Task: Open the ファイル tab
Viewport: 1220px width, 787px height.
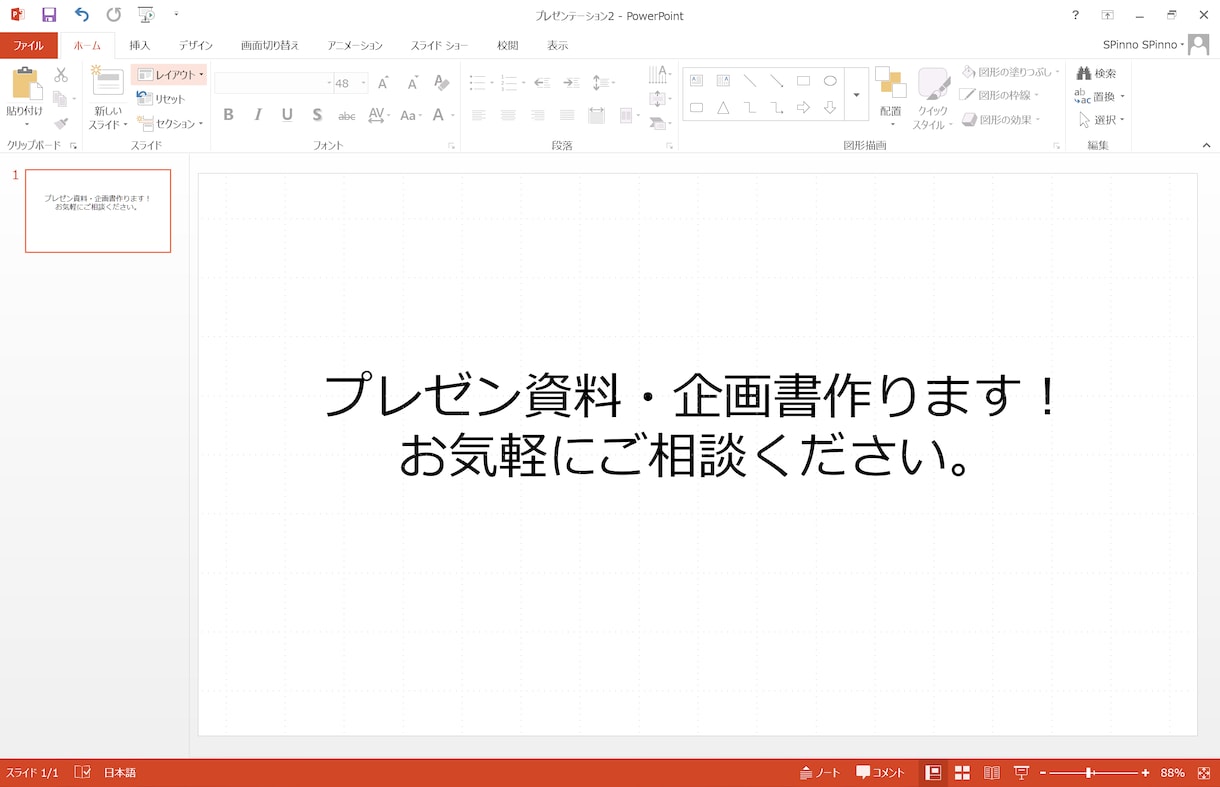Action: [28, 46]
